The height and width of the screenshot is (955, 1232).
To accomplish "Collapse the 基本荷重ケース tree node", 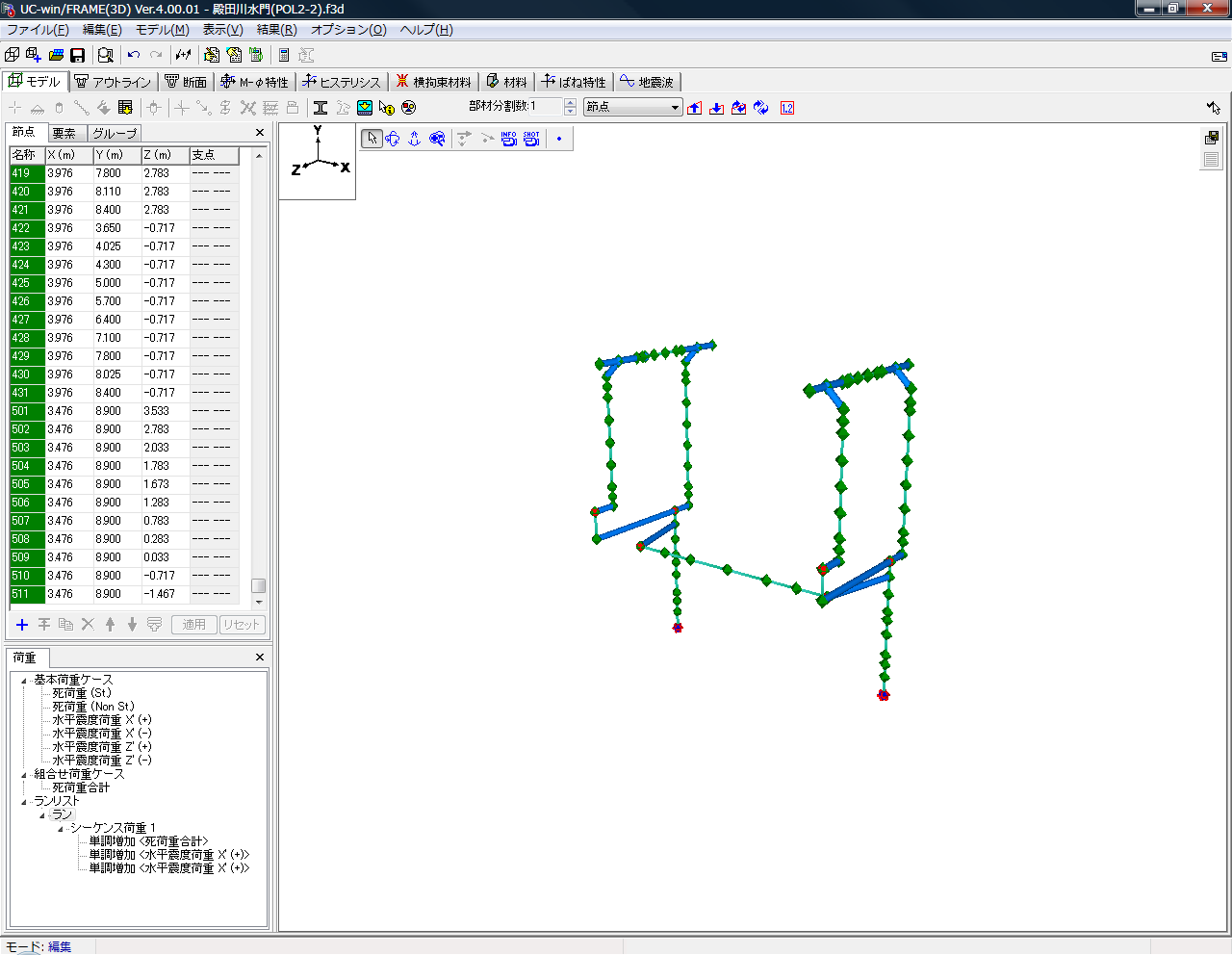I will (25, 681).
